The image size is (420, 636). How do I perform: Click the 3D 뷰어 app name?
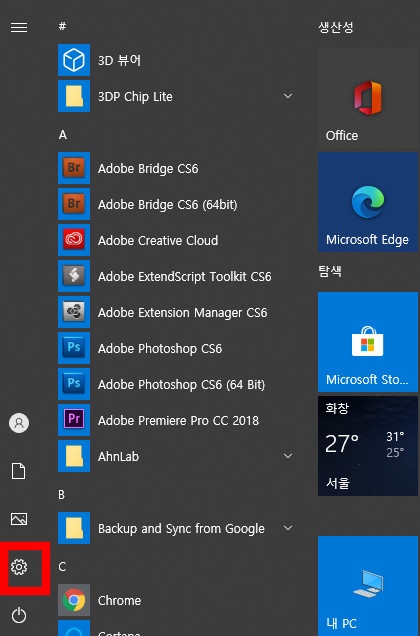click(119, 60)
